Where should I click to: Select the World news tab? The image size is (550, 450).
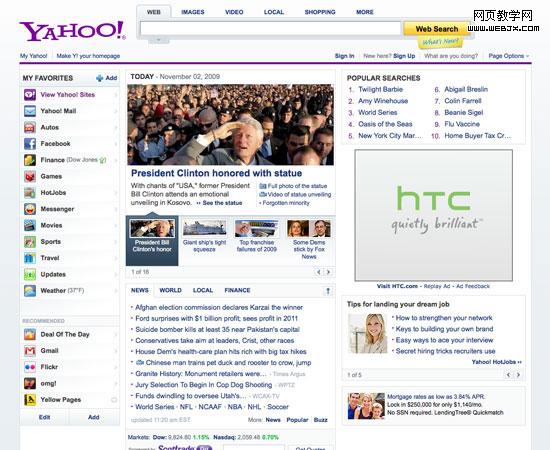coord(170,290)
